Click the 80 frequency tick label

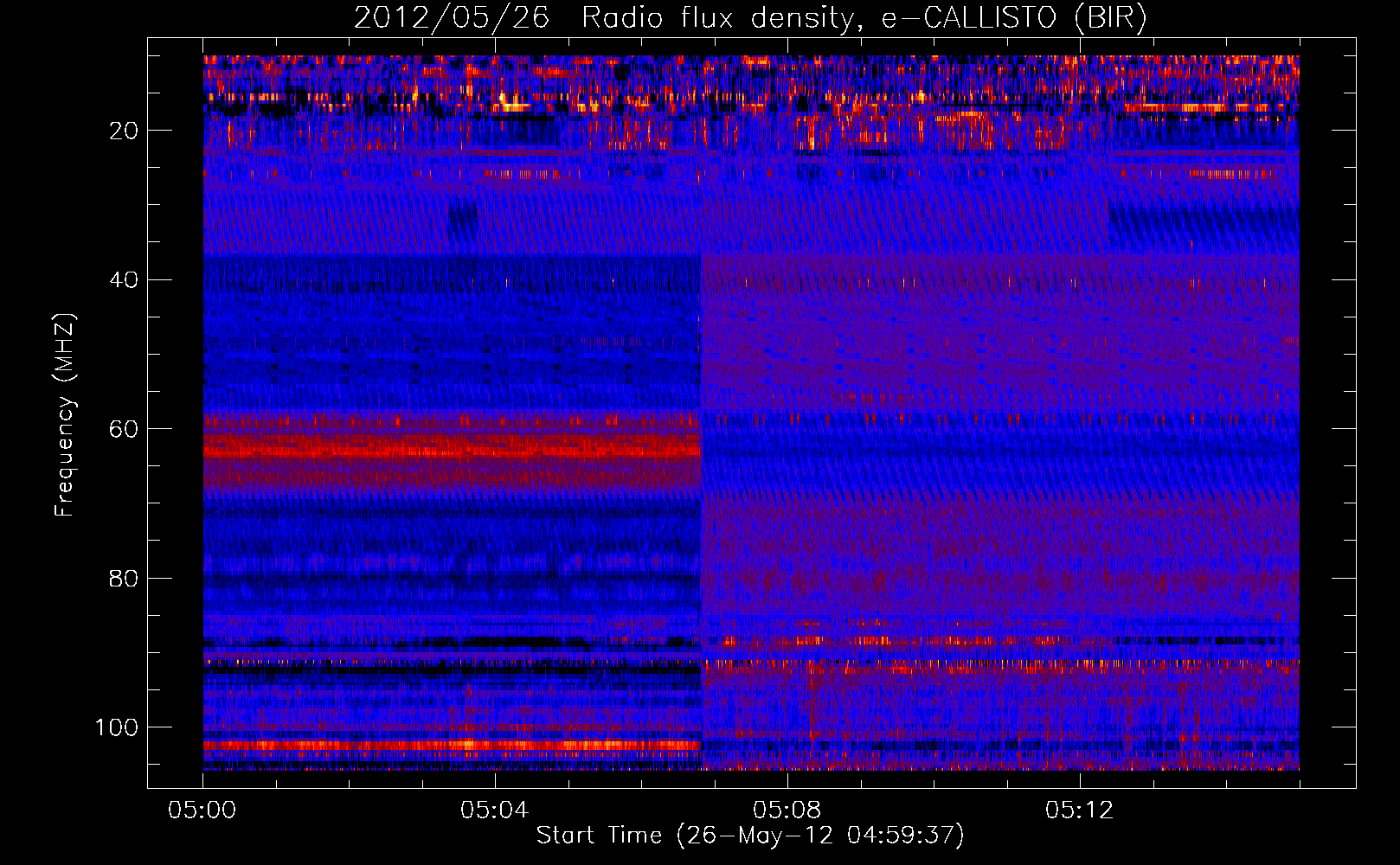point(125,578)
